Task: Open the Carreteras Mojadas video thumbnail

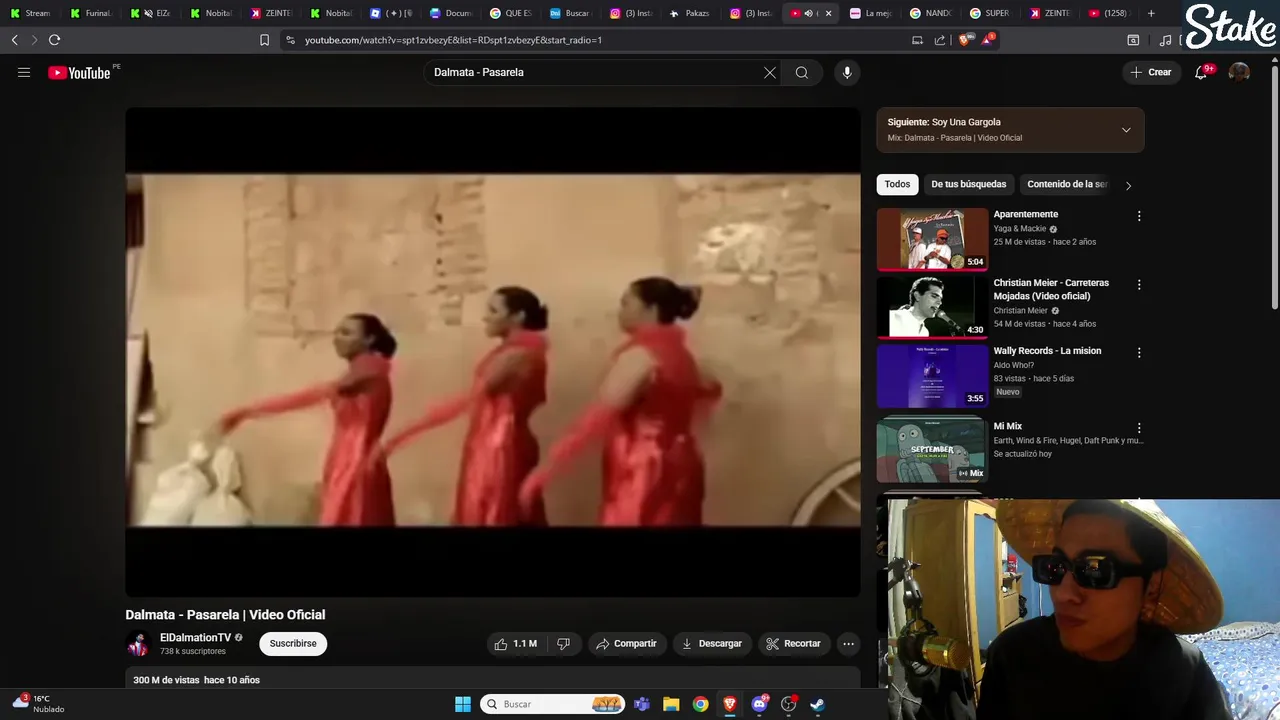Action: (932, 307)
